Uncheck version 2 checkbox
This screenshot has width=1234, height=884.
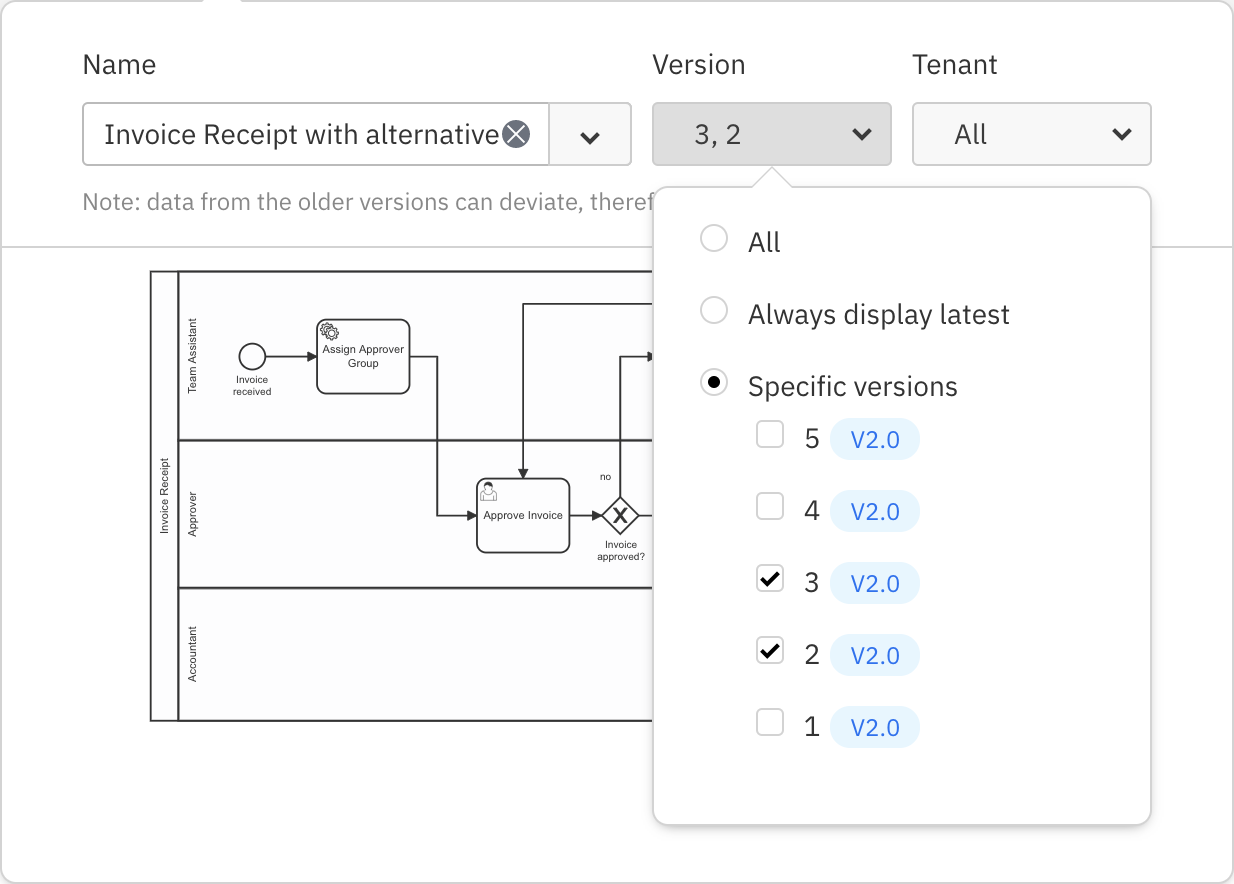click(x=769, y=651)
